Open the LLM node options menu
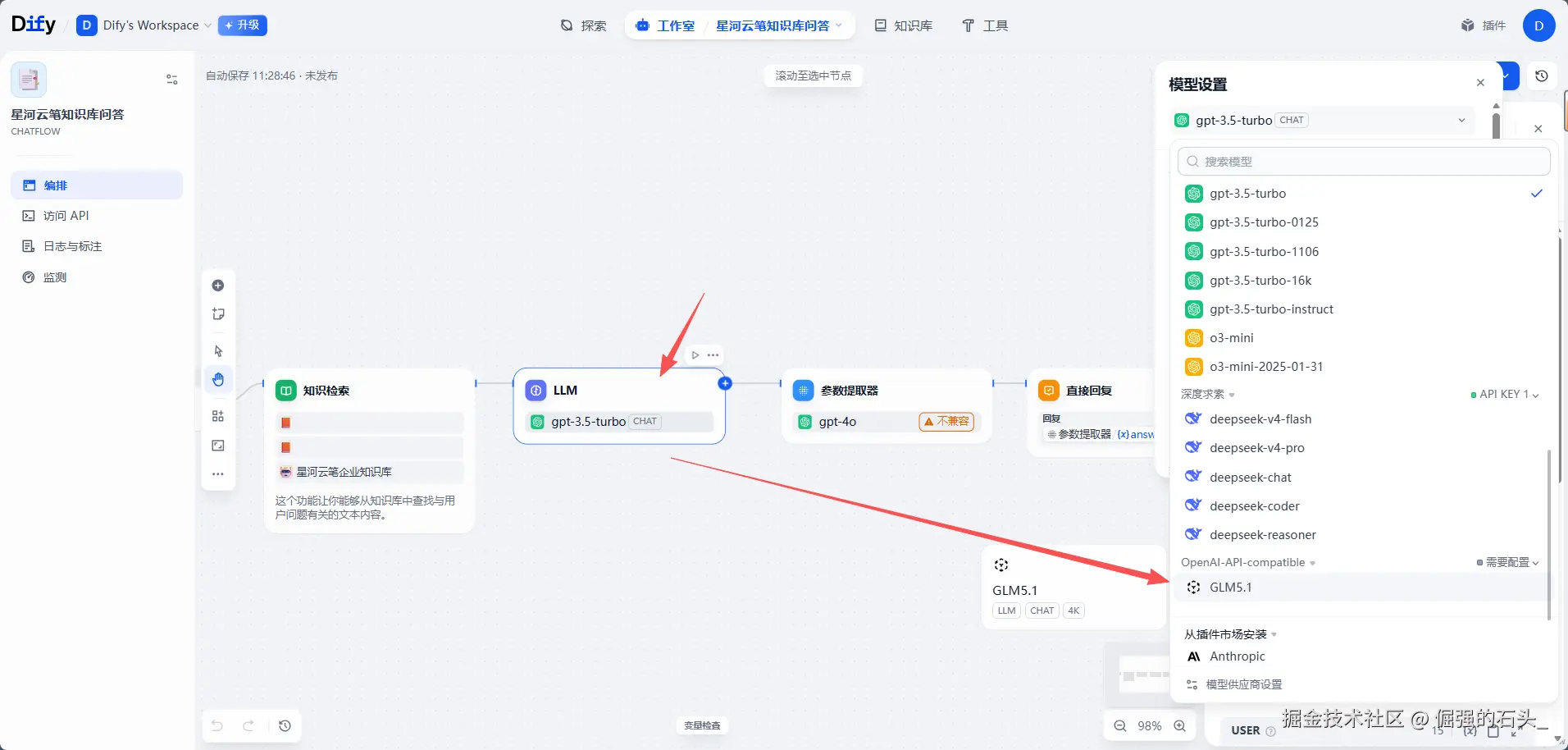This screenshot has height=750, width=1568. tap(713, 355)
